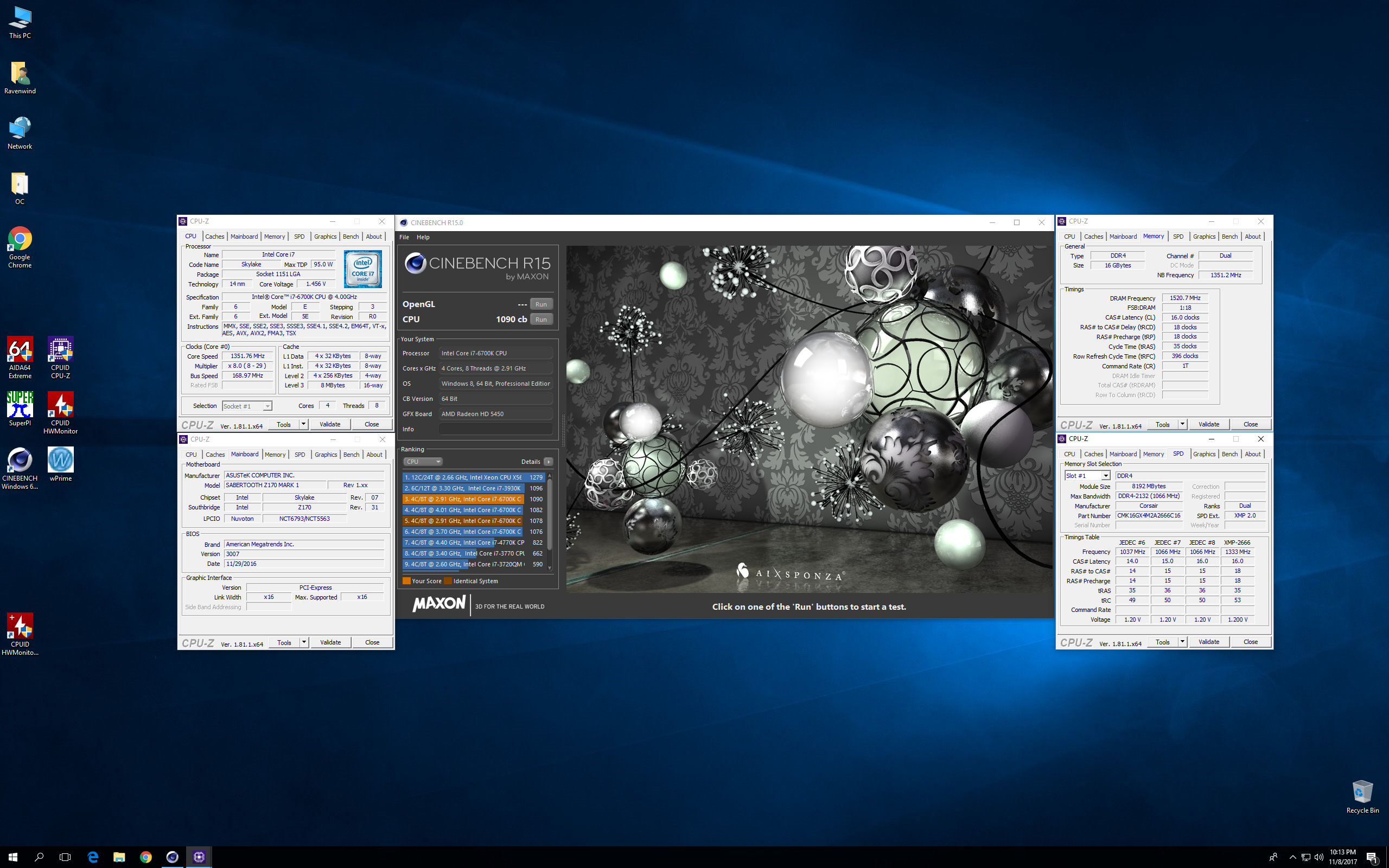Open the OC folder on desktop
The width and height of the screenshot is (1389, 868).
click(20, 188)
